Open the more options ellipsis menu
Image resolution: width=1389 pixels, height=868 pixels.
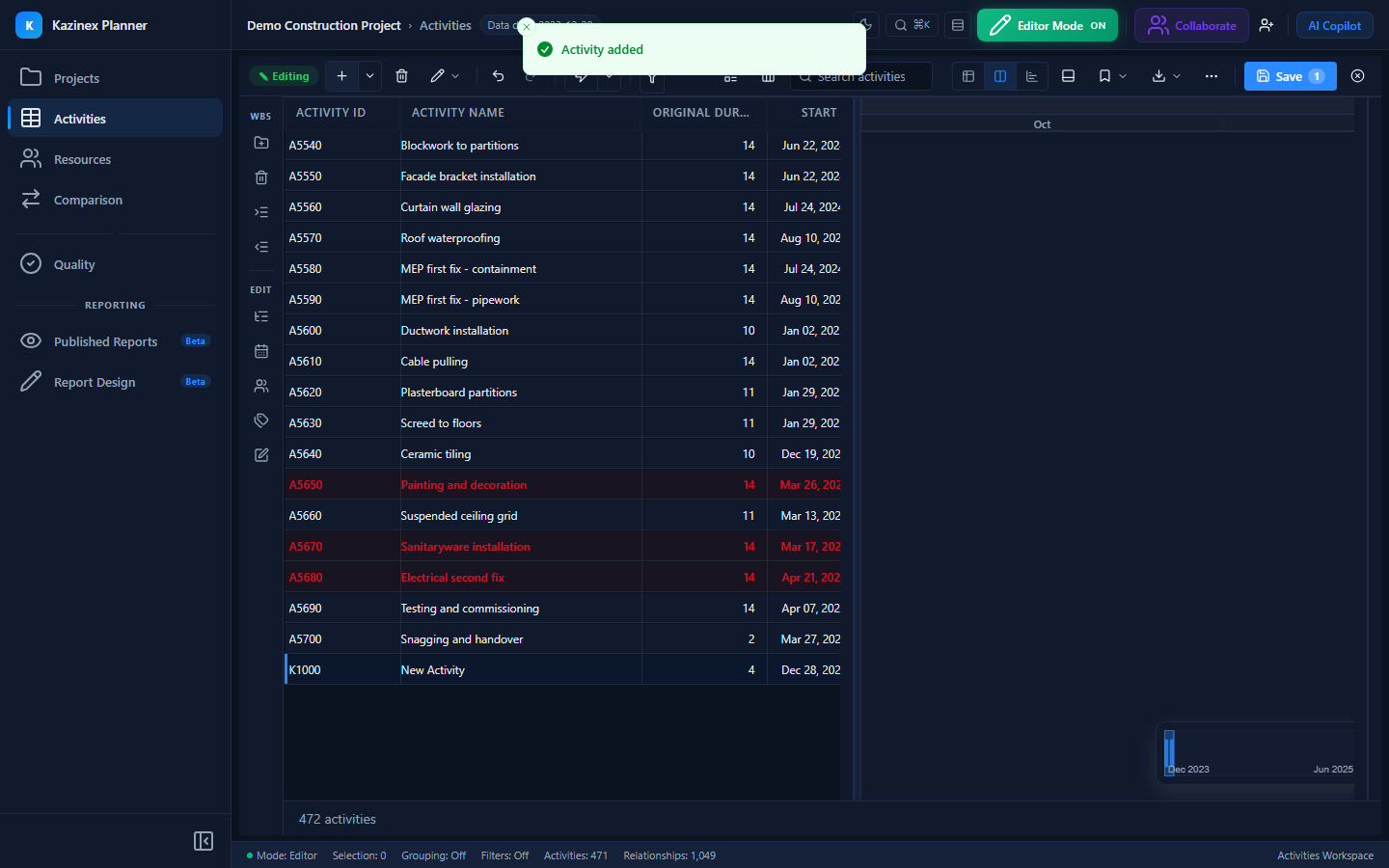[x=1212, y=76]
